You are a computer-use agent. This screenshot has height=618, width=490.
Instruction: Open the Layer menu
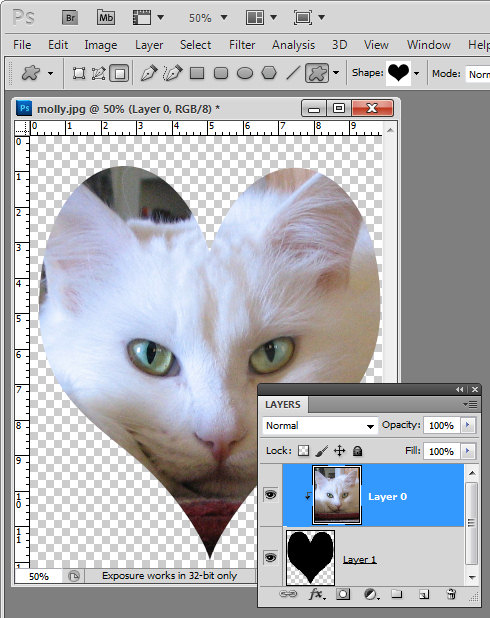(x=149, y=45)
